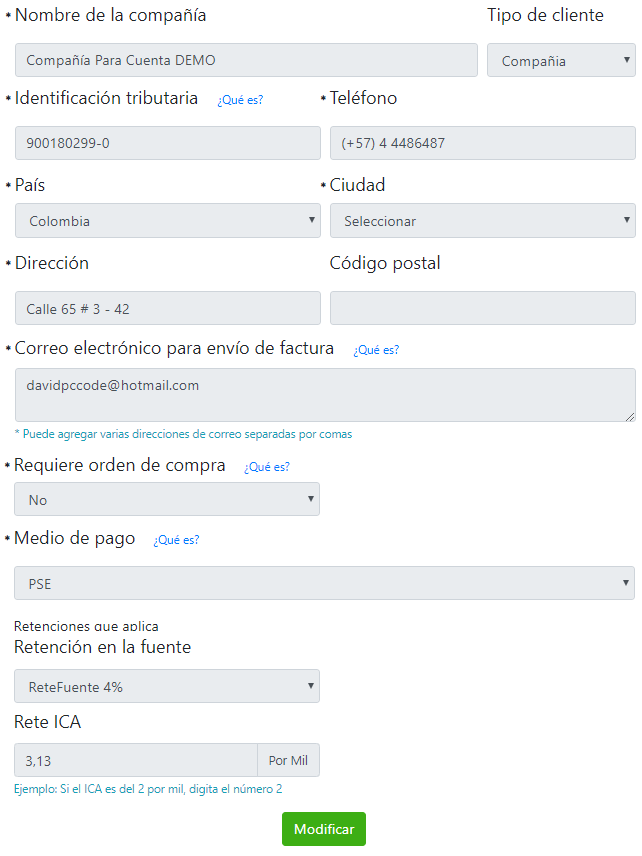Click the email invoice address field

click(x=323, y=395)
